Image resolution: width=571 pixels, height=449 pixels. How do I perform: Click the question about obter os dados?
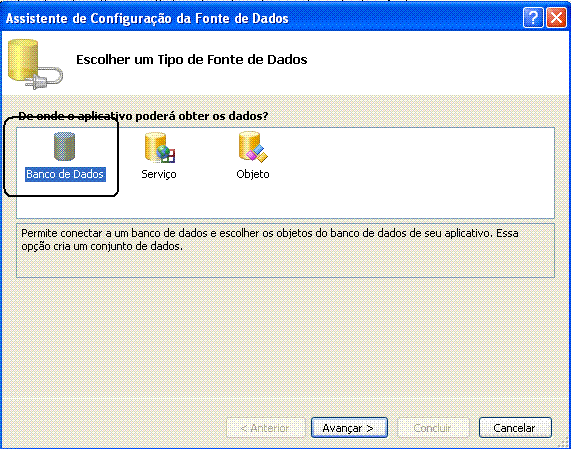click(x=143, y=116)
